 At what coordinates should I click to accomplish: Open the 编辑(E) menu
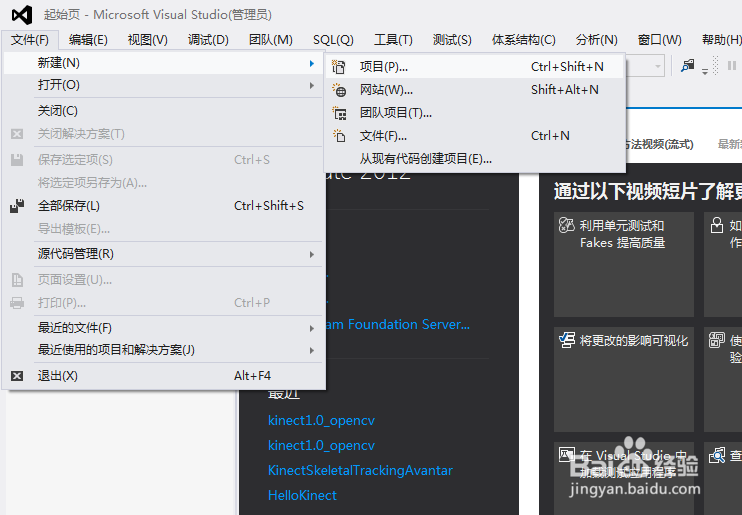click(x=88, y=40)
